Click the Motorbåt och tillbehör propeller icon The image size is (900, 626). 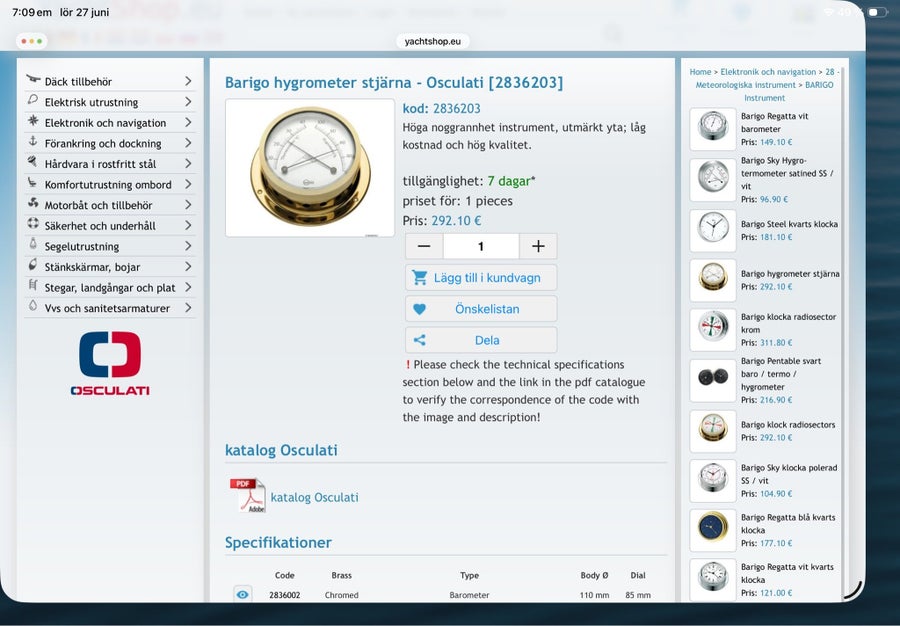tap(33, 203)
